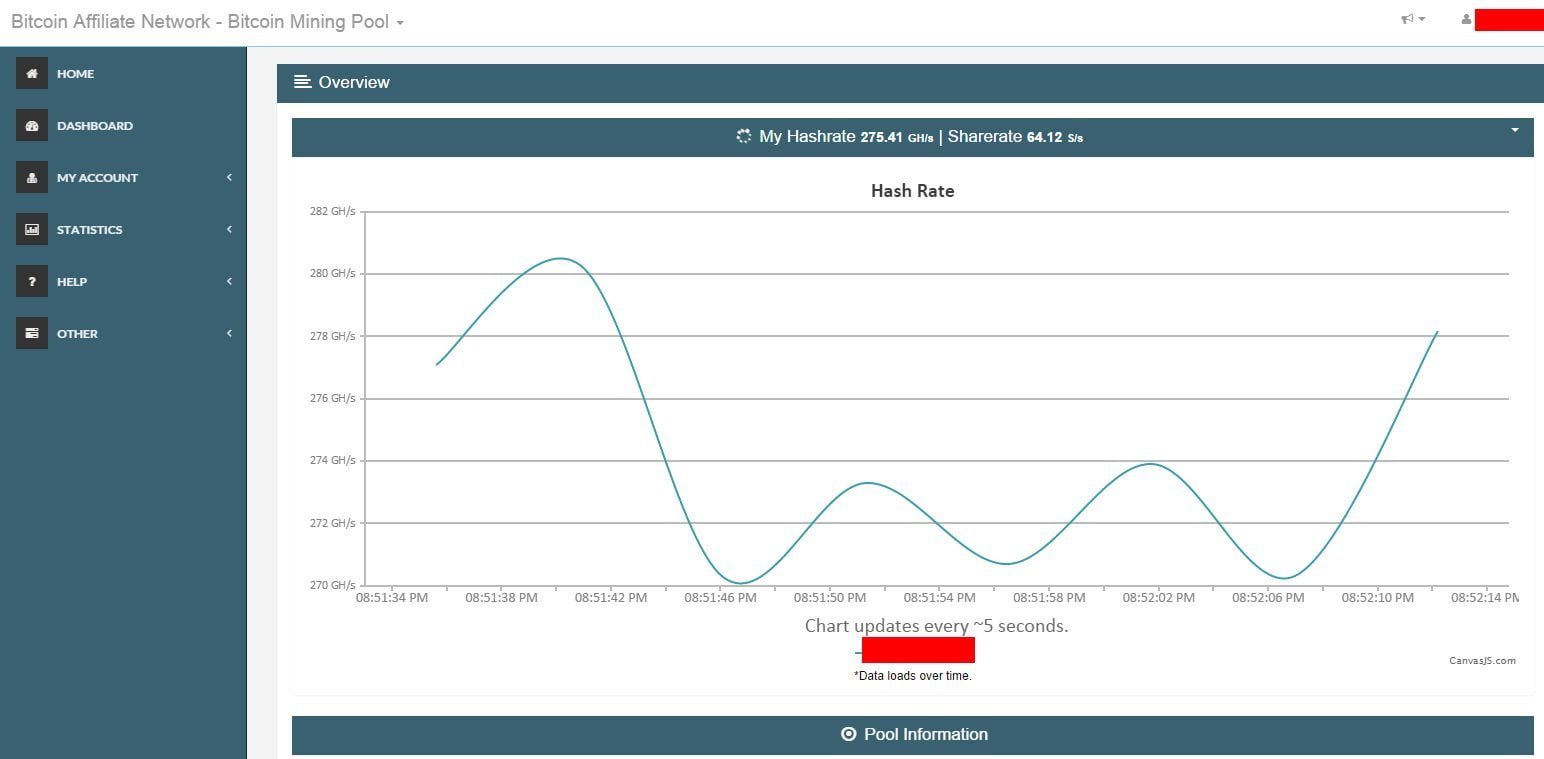Image resolution: width=1544 pixels, height=759 pixels.
Task: Expand the Help submenu arrow
Action: (229, 281)
